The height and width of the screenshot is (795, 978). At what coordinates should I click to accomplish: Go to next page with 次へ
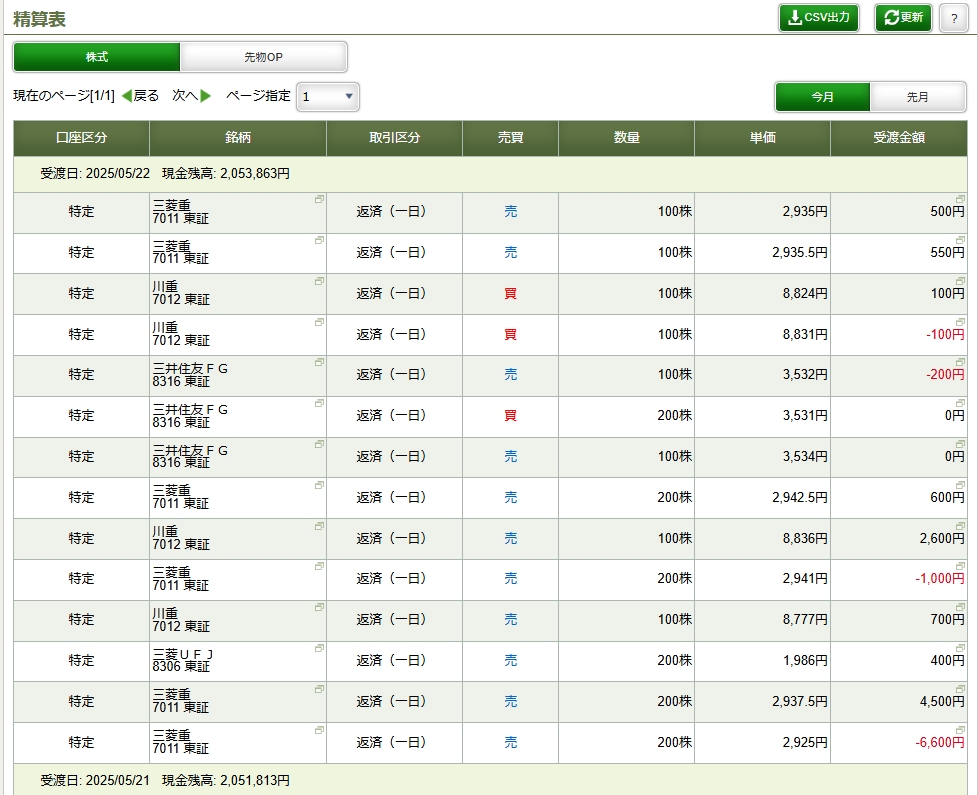[x=191, y=95]
